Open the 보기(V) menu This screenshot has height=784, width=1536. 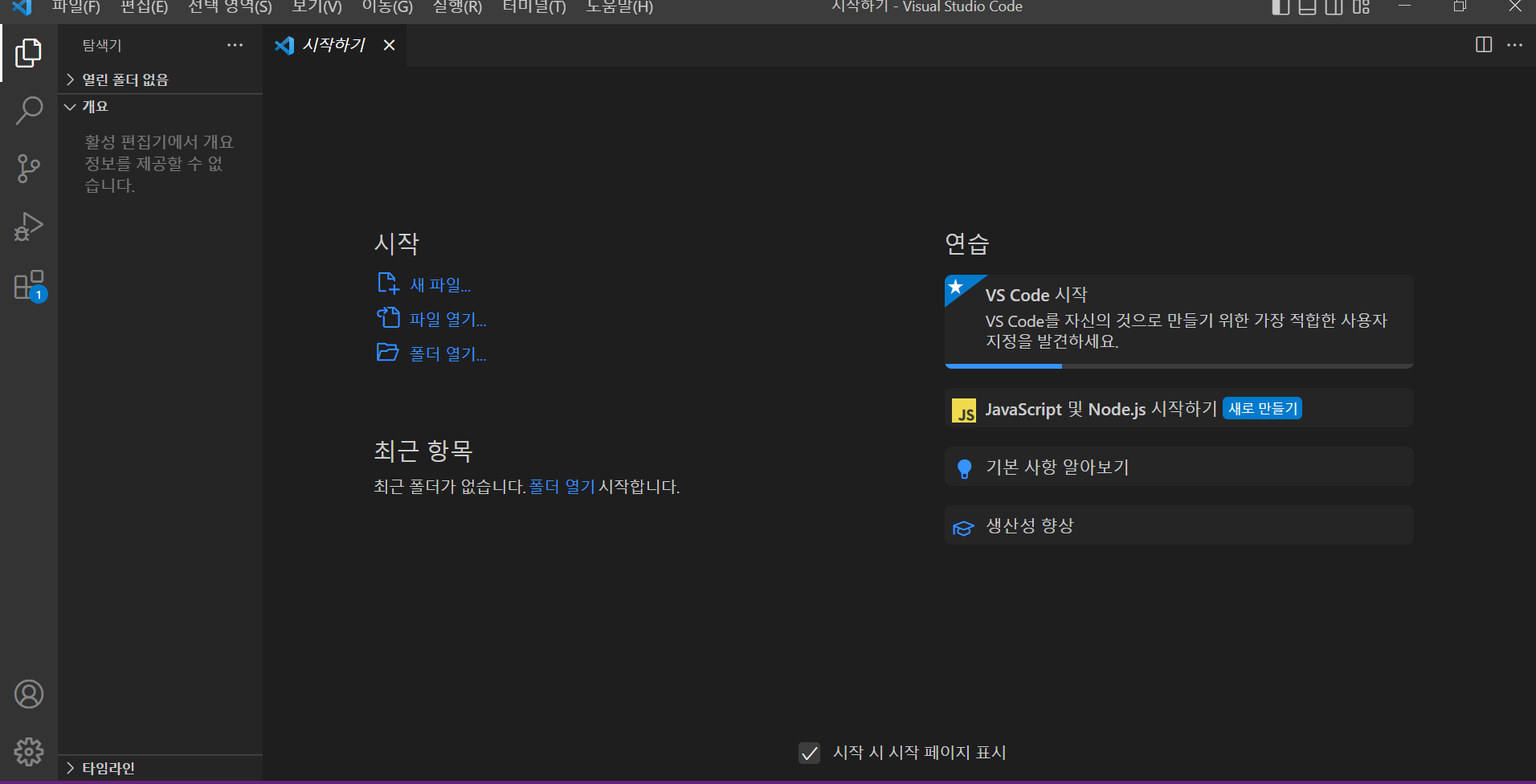click(317, 7)
